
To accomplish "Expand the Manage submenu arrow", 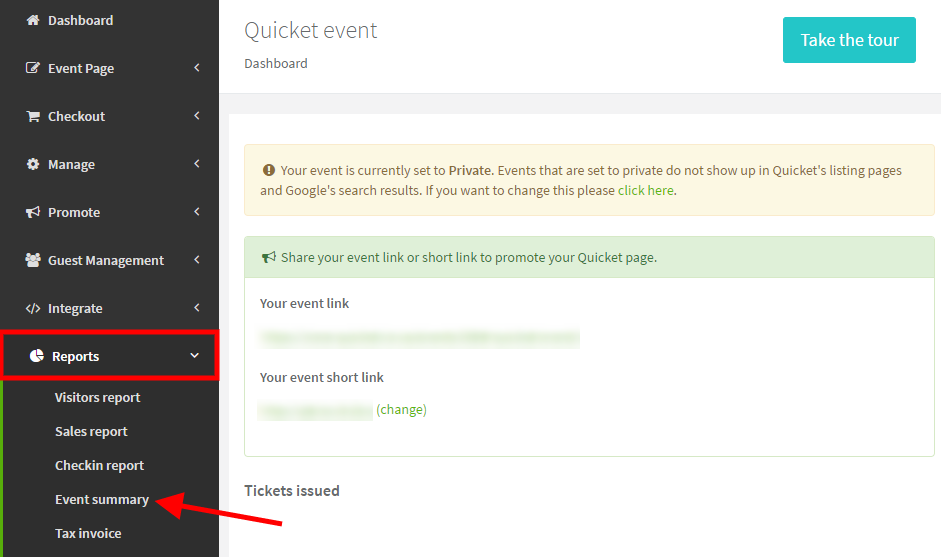I will [x=197, y=164].
